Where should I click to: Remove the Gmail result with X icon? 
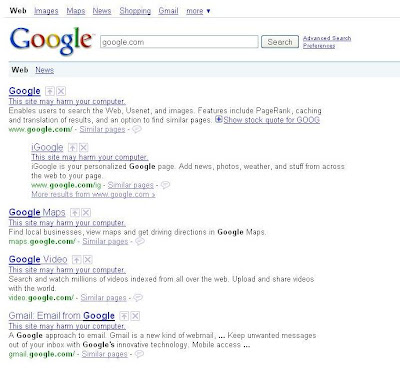tap(135, 316)
